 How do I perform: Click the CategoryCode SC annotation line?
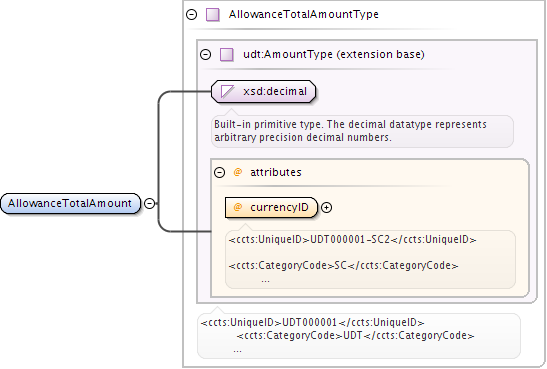tap(343, 265)
